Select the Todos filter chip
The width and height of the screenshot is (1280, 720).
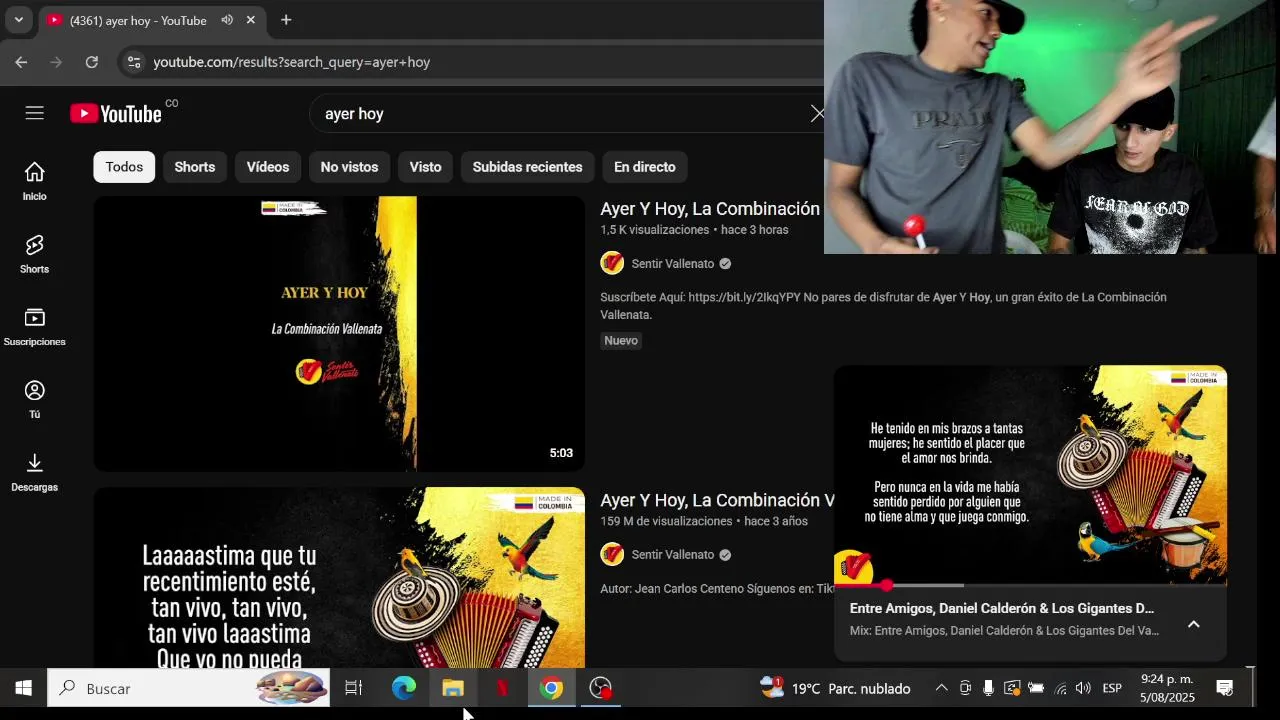click(124, 167)
